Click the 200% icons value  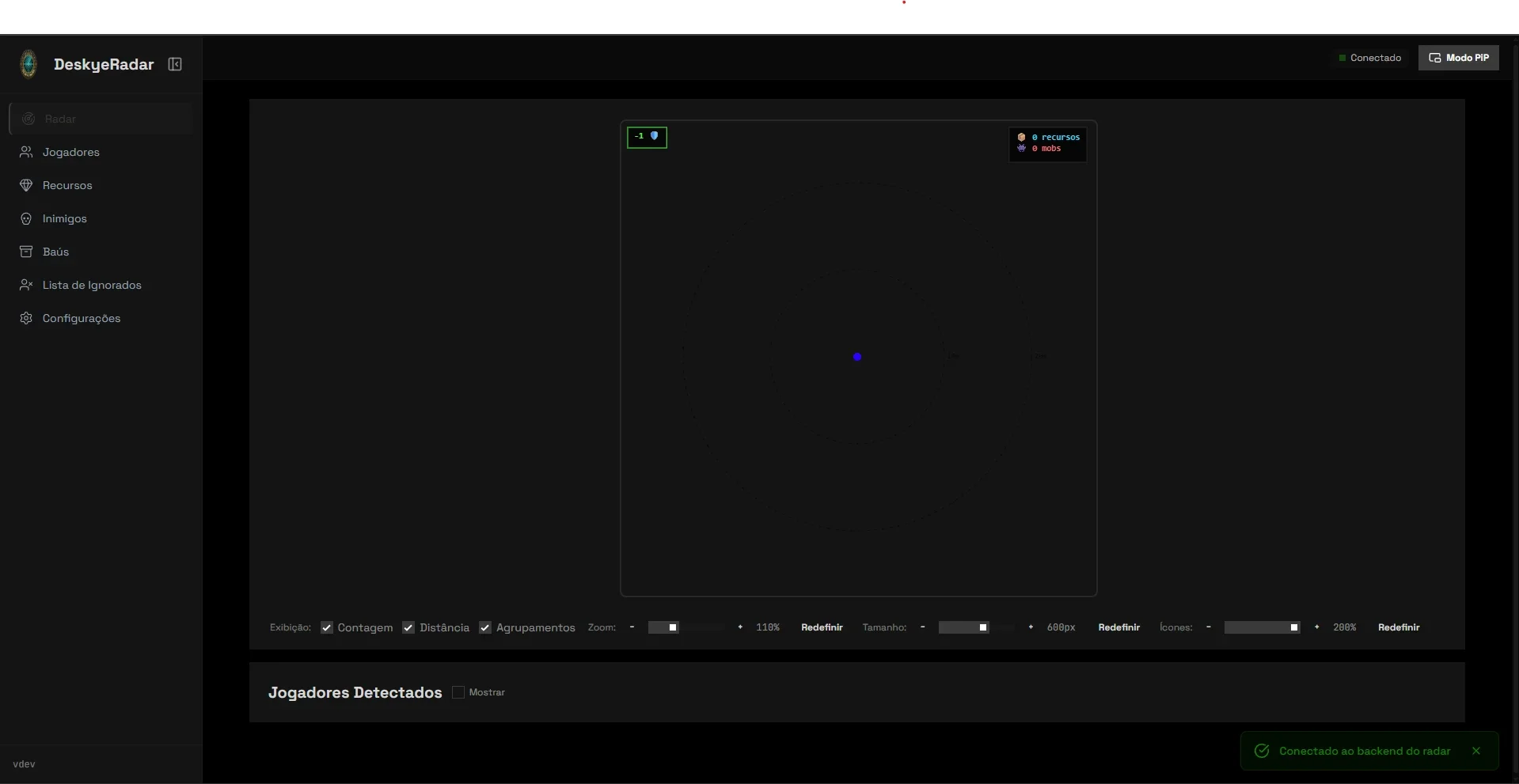point(1344,627)
